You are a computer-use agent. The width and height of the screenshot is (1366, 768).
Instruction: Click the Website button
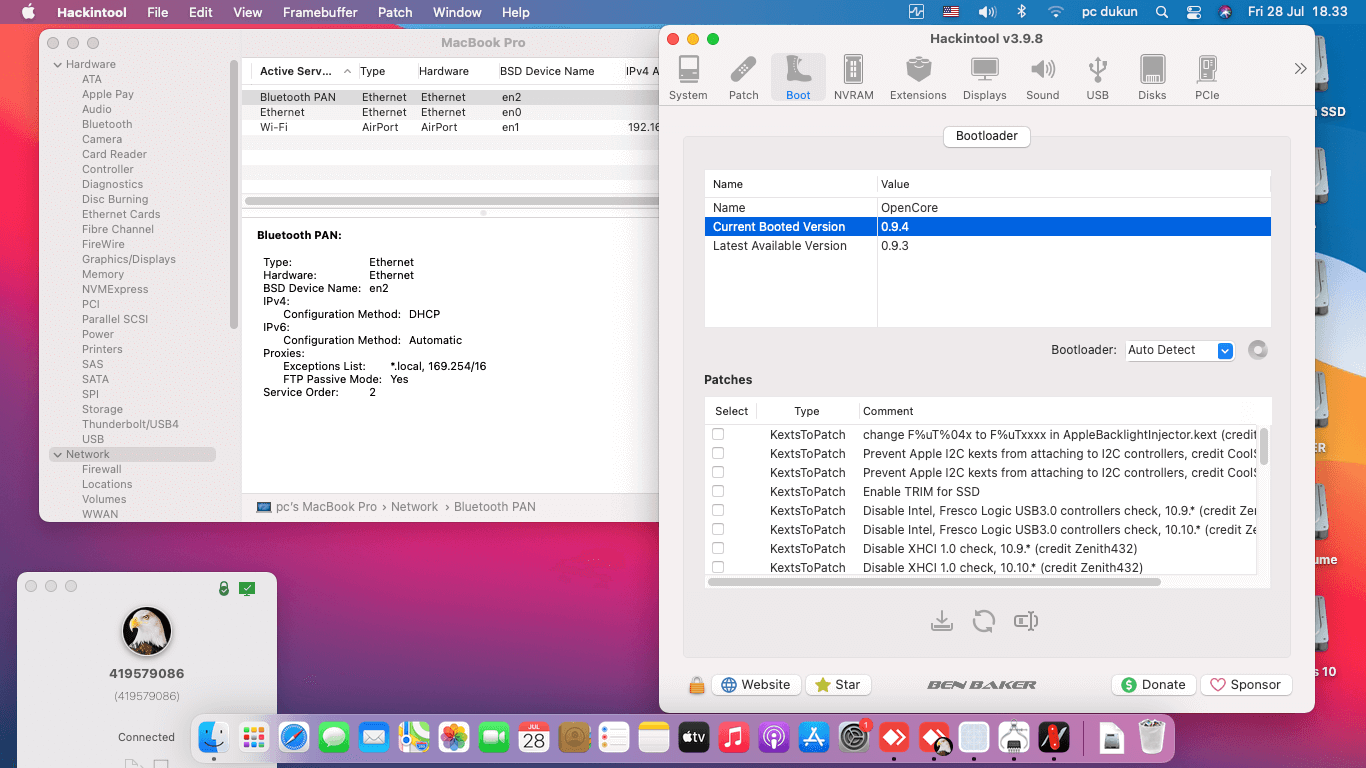(x=756, y=685)
